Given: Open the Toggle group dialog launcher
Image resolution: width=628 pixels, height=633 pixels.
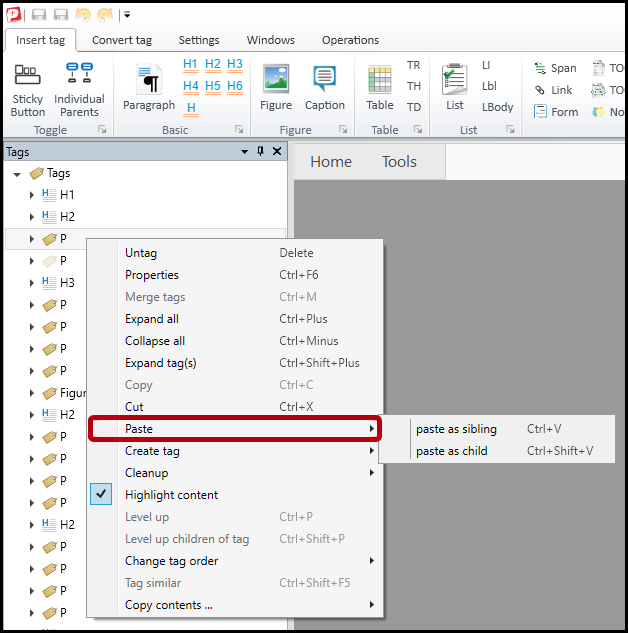Looking at the screenshot, I should (102, 129).
